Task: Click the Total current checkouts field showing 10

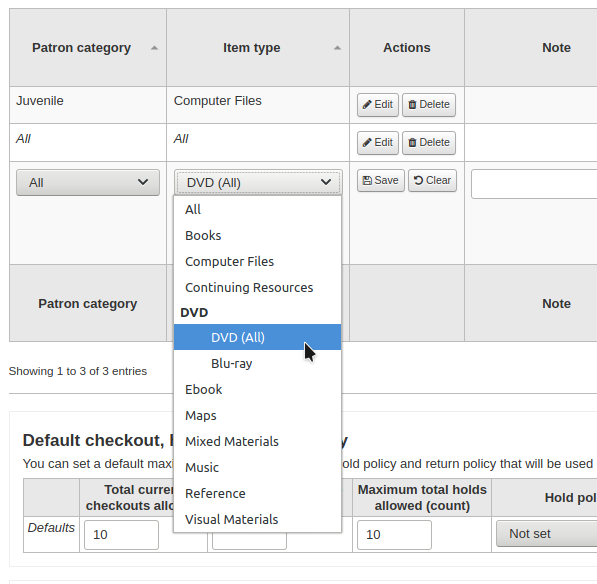Action: click(x=121, y=535)
